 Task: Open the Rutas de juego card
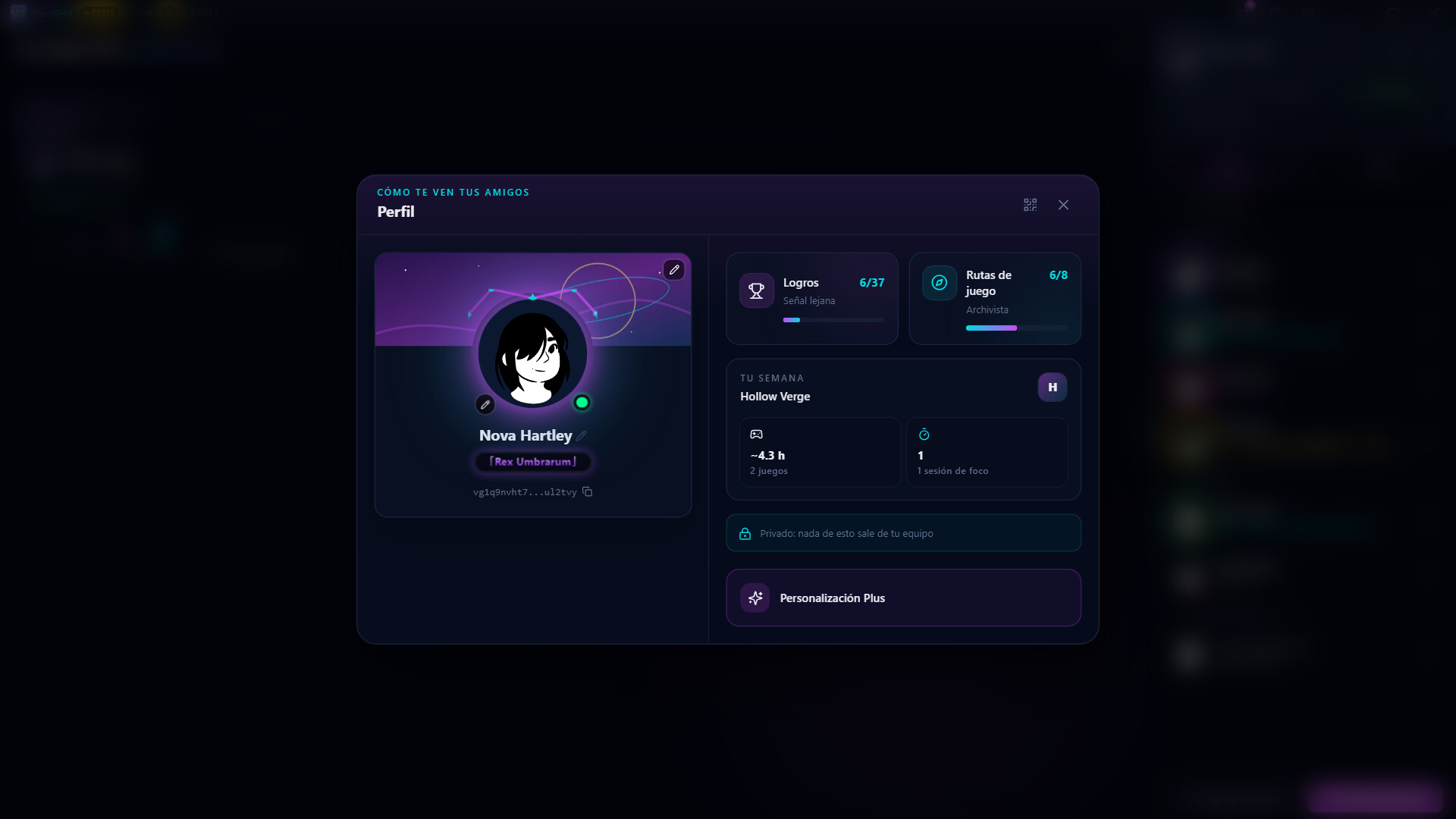click(995, 299)
